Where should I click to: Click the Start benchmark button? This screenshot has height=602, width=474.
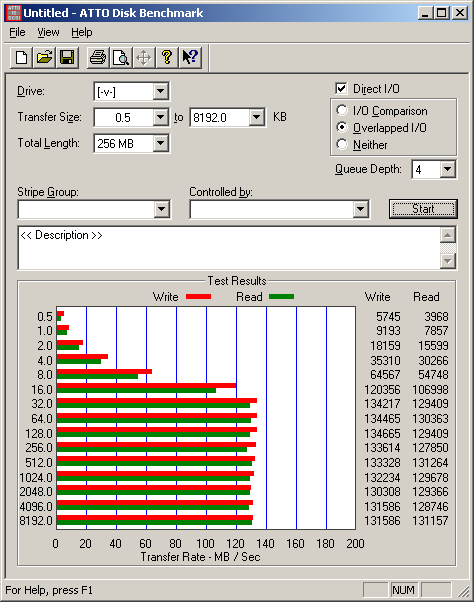click(x=423, y=209)
